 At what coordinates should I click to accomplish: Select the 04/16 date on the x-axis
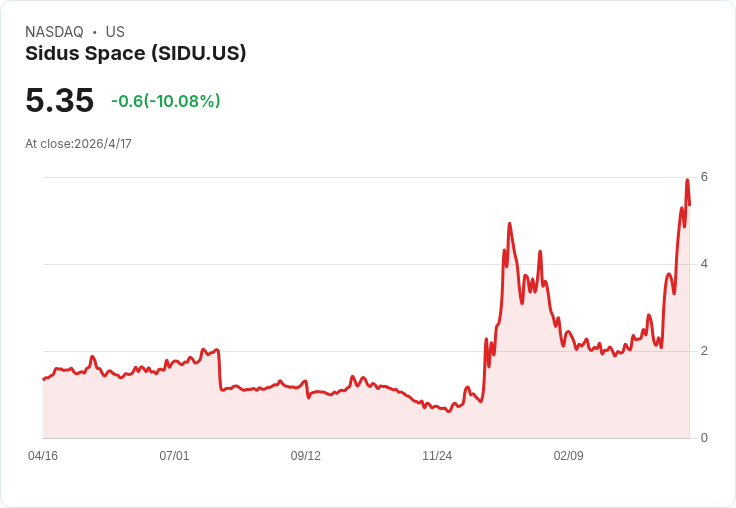[x=43, y=456]
